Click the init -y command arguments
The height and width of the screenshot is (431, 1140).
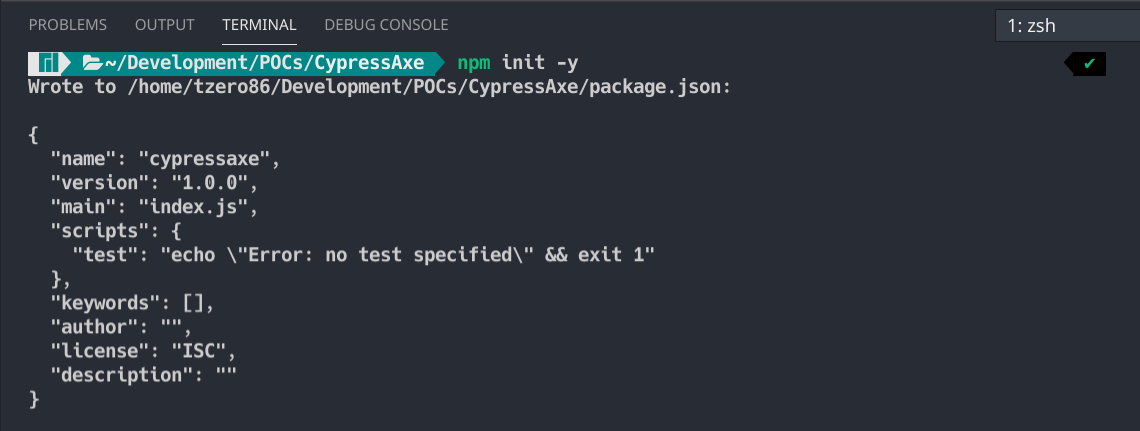coord(540,63)
